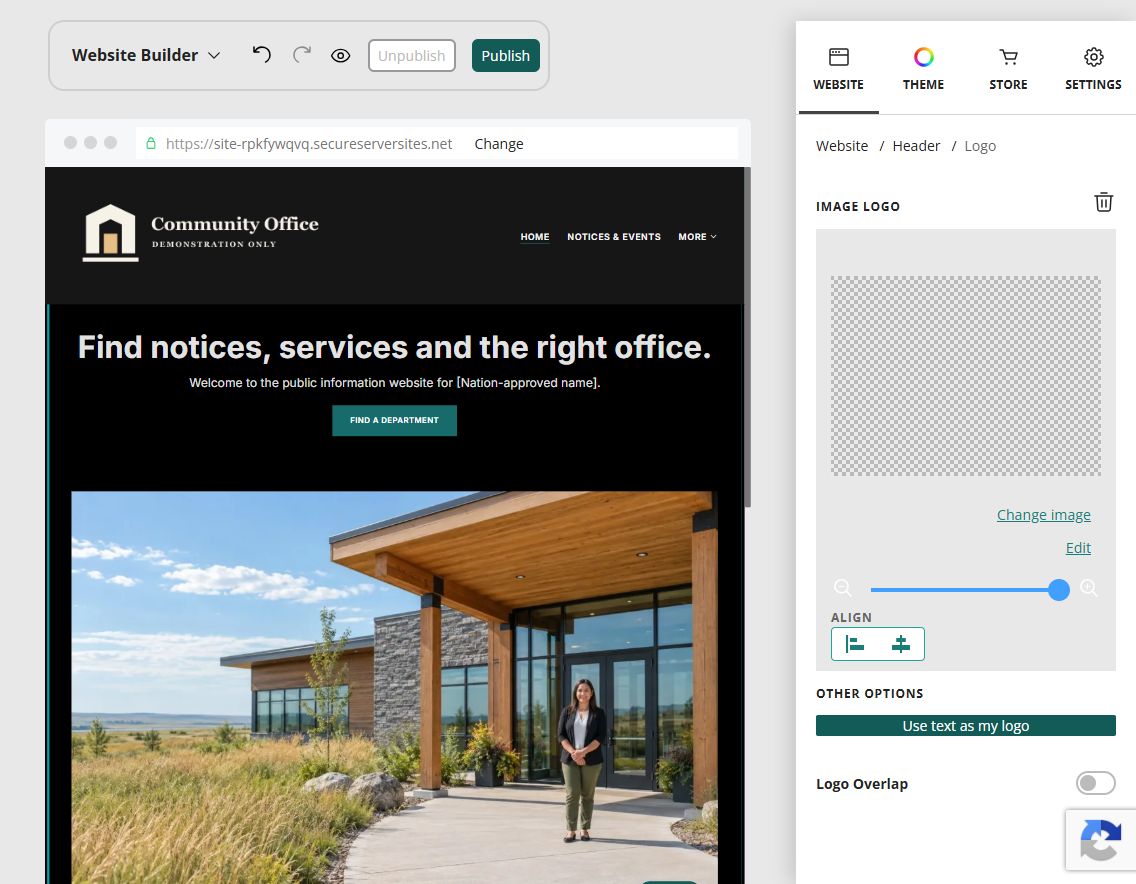Screen dimensions: 1136x884
Task: Click Change next to the site URL
Action: pos(498,143)
